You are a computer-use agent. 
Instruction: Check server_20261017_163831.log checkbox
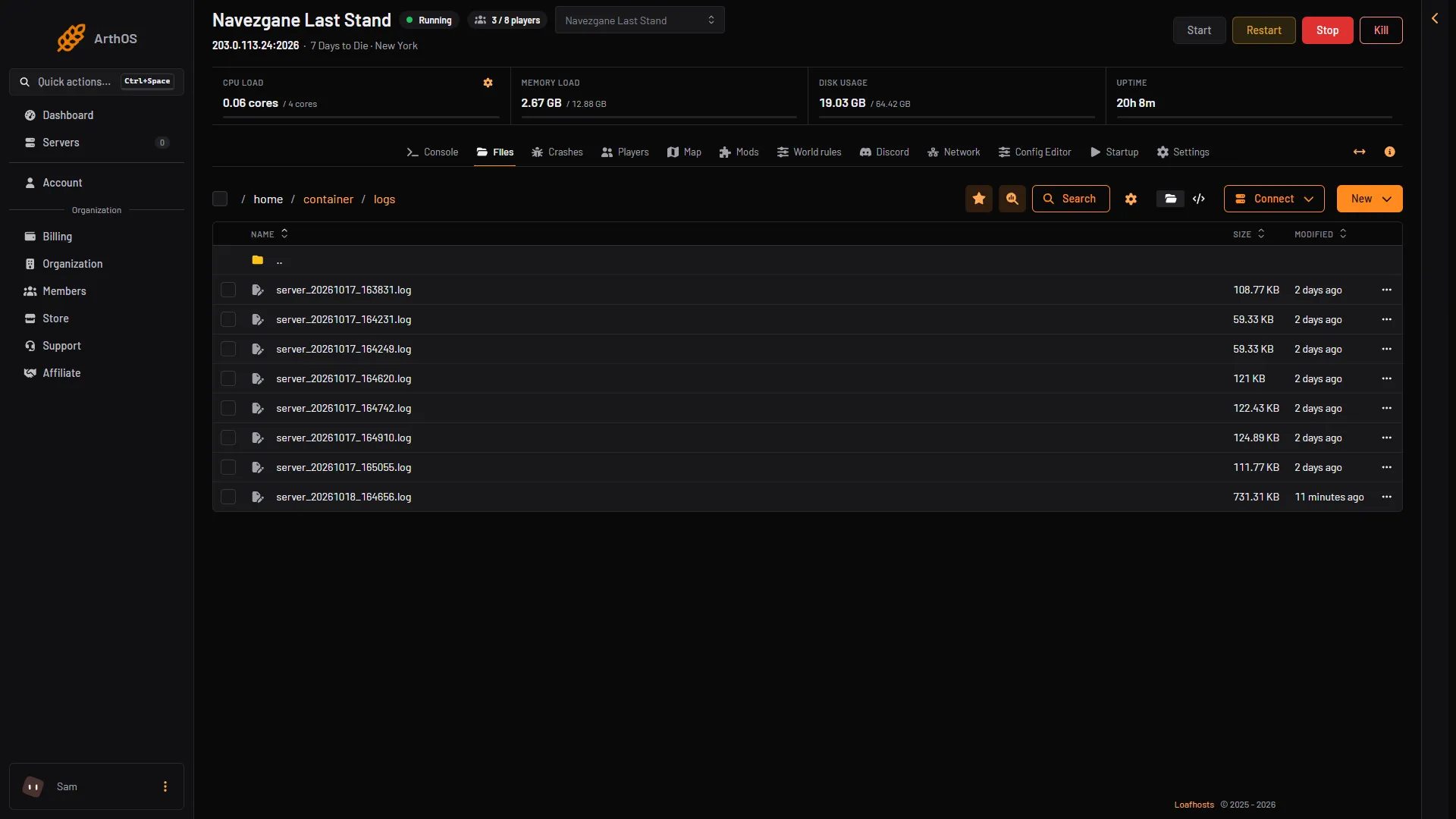click(x=228, y=290)
